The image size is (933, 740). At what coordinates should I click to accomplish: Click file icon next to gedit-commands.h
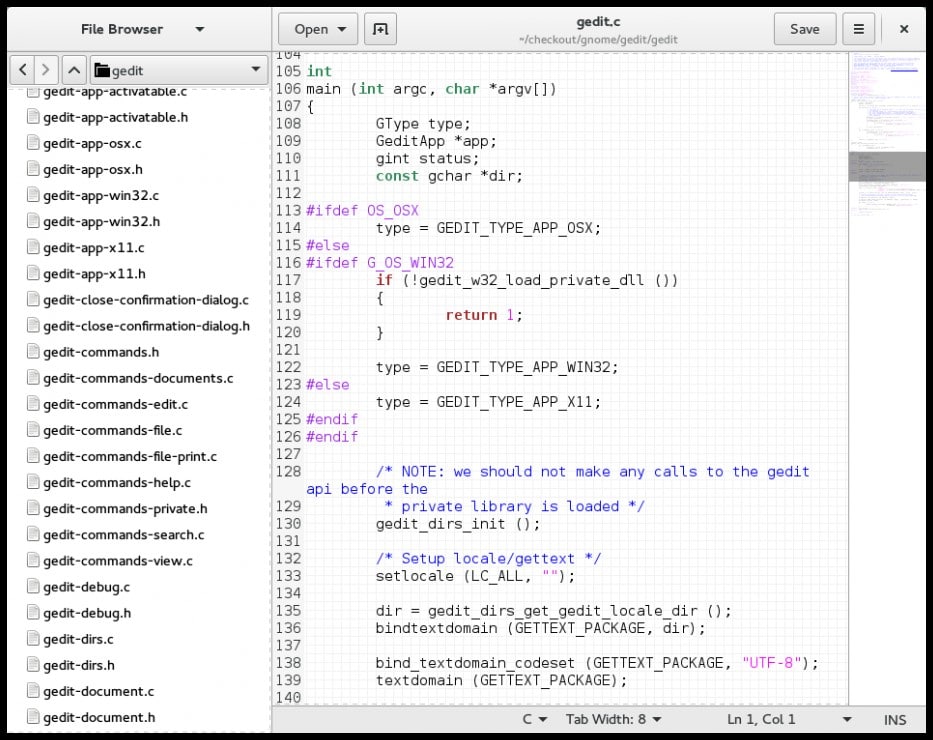[33, 352]
